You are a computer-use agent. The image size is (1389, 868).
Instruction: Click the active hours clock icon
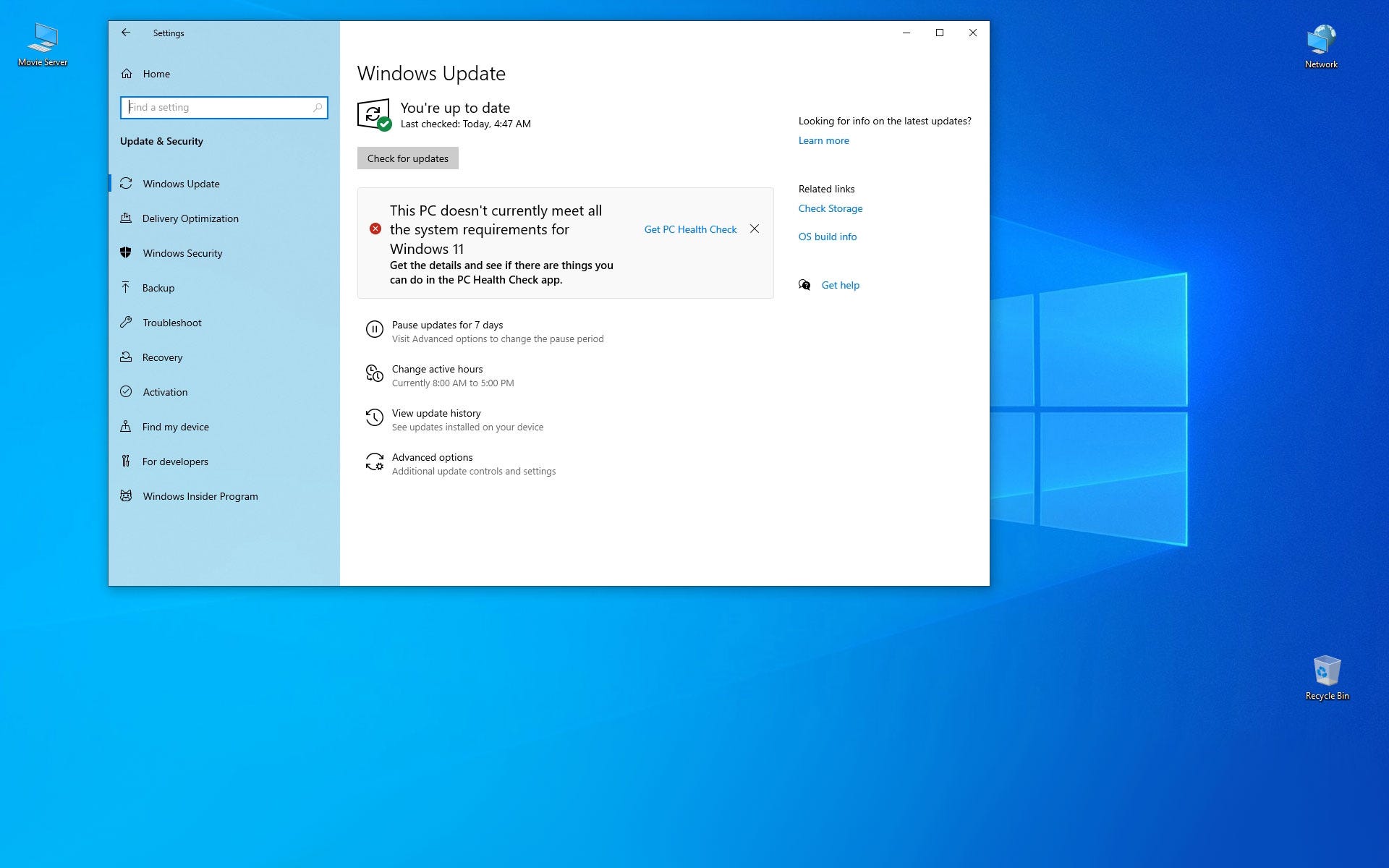[x=374, y=373]
